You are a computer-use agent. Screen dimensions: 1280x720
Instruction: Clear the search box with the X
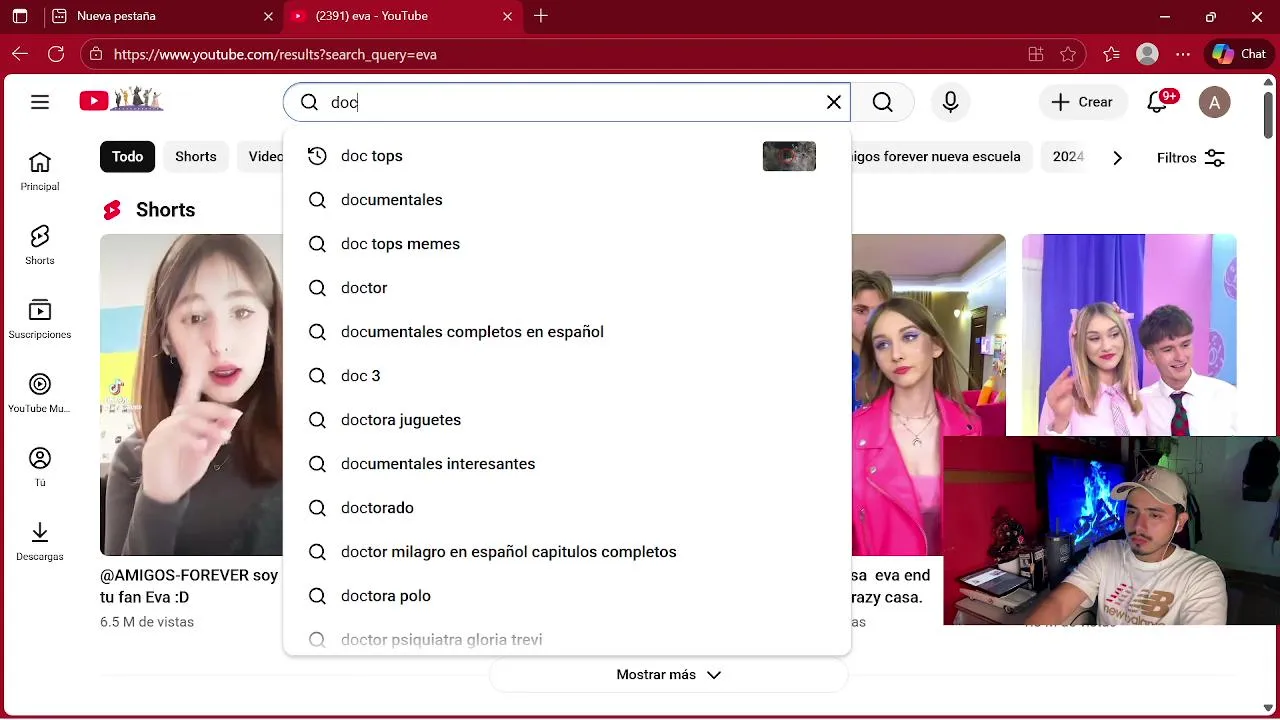pos(833,102)
